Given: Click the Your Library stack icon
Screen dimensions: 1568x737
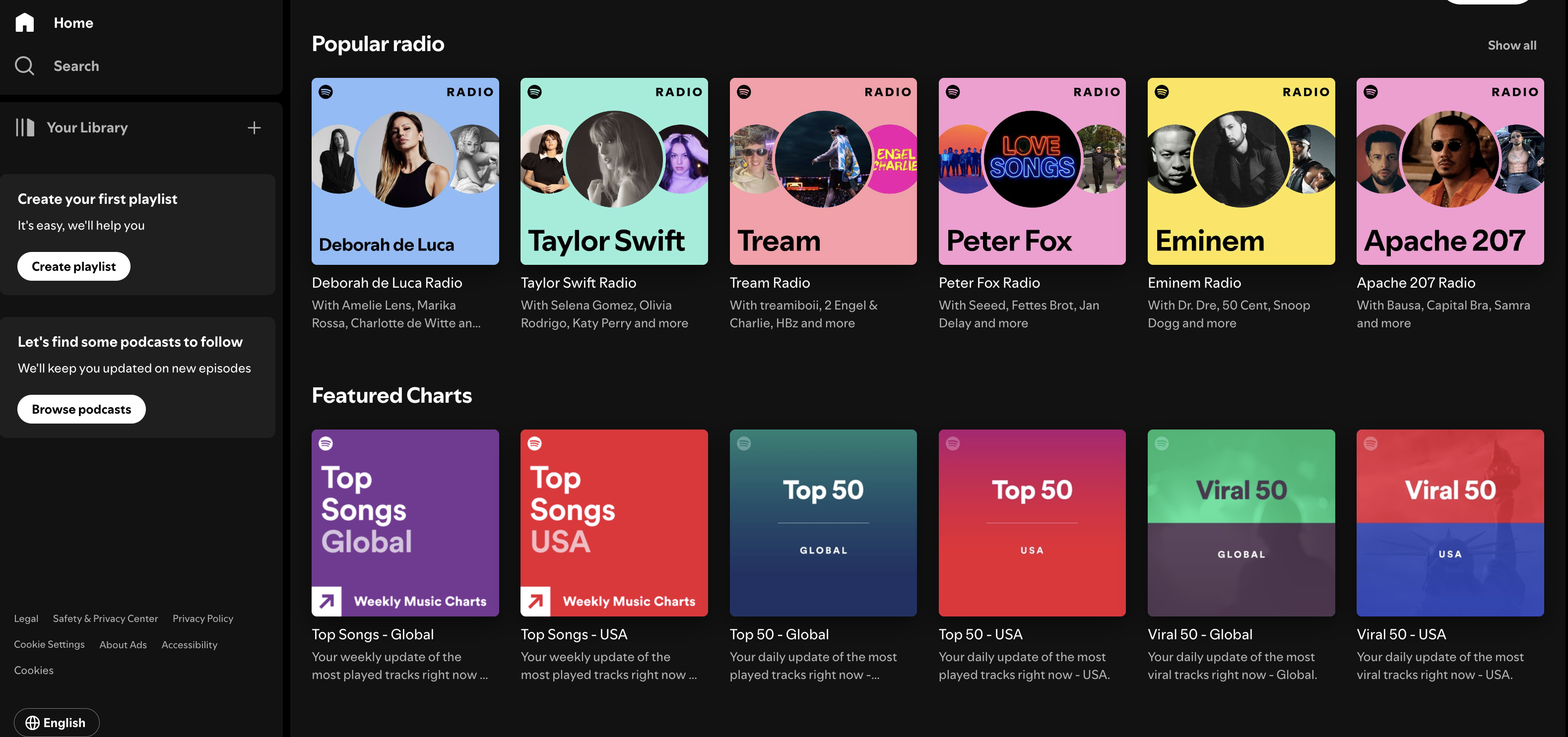Looking at the screenshot, I should click(x=25, y=127).
